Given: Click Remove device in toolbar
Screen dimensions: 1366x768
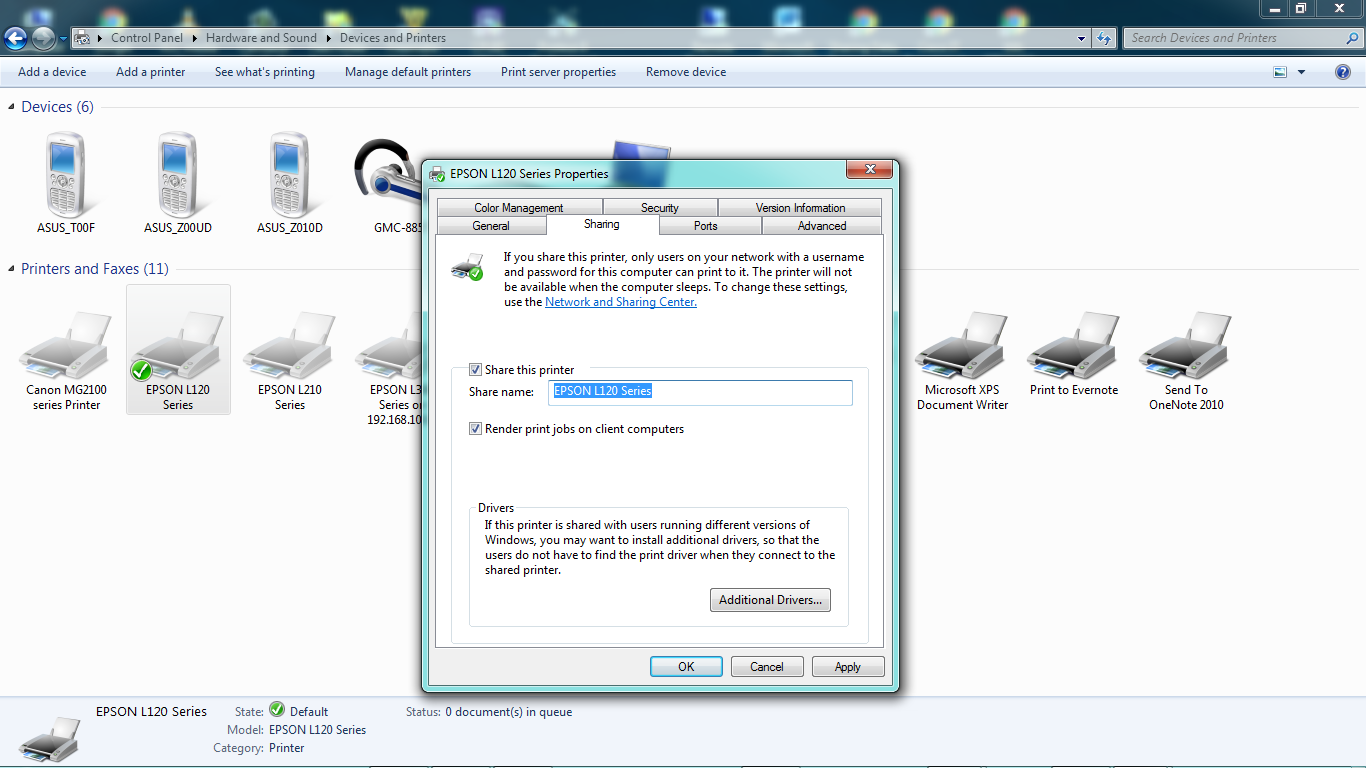Looking at the screenshot, I should [686, 72].
